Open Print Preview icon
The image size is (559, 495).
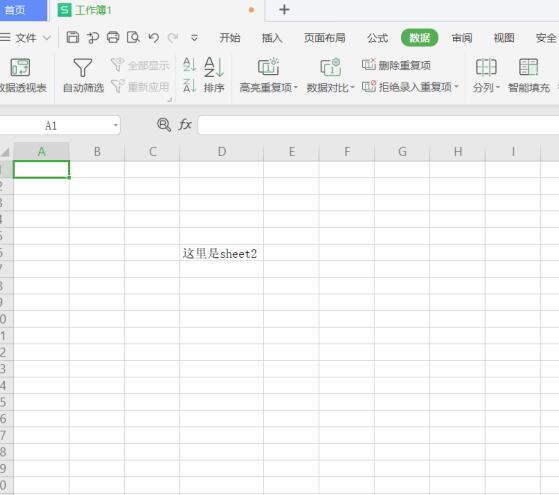pyautogui.click(x=133, y=37)
